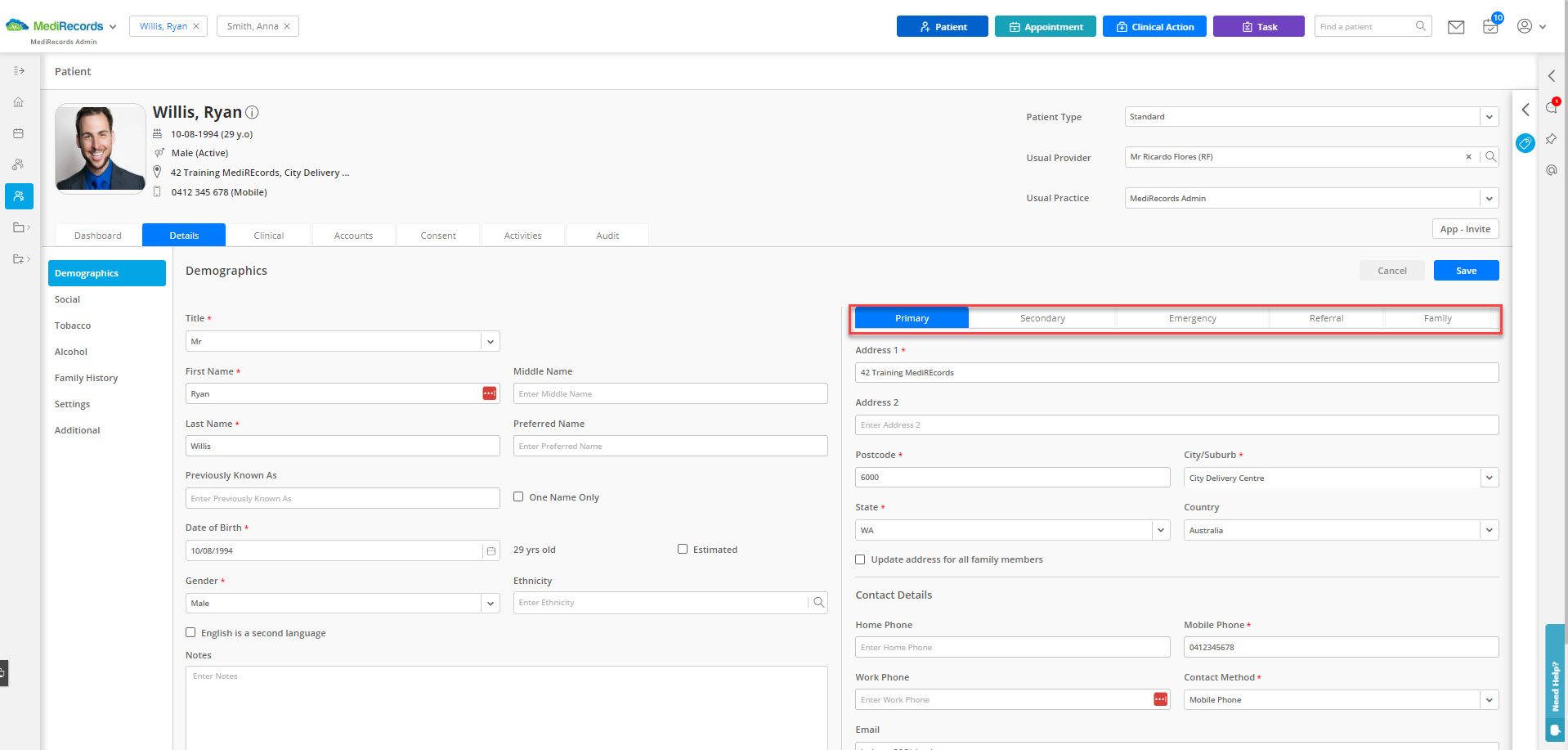The height and width of the screenshot is (750, 1568).
Task: Click the Ethnicity search icon
Action: point(818,603)
